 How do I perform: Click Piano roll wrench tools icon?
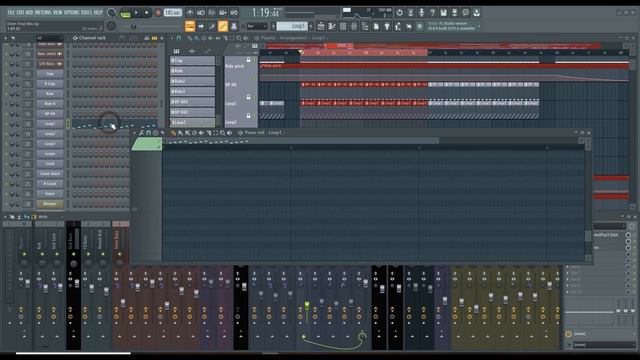(x=141, y=133)
